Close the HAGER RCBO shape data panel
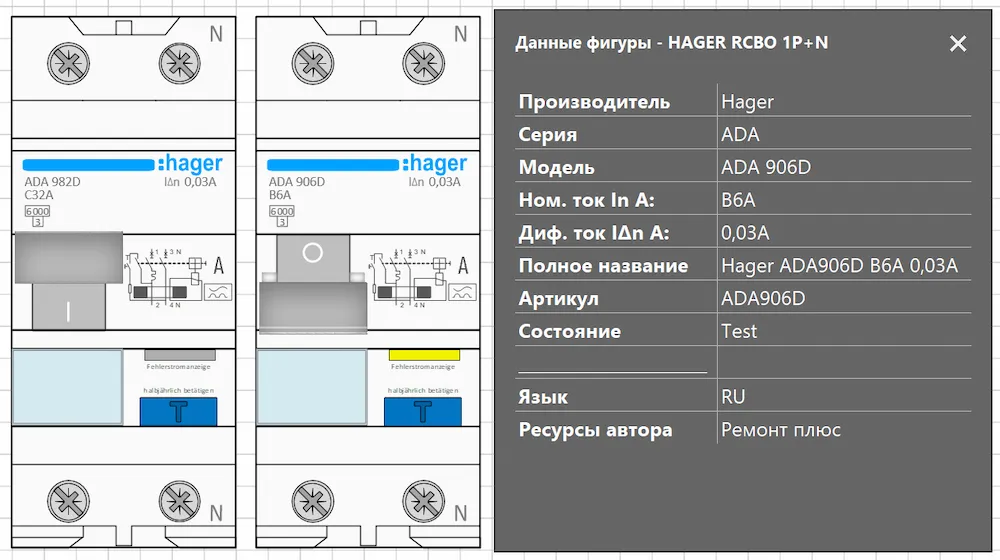The width and height of the screenshot is (1000, 560). [x=957, y=43]
